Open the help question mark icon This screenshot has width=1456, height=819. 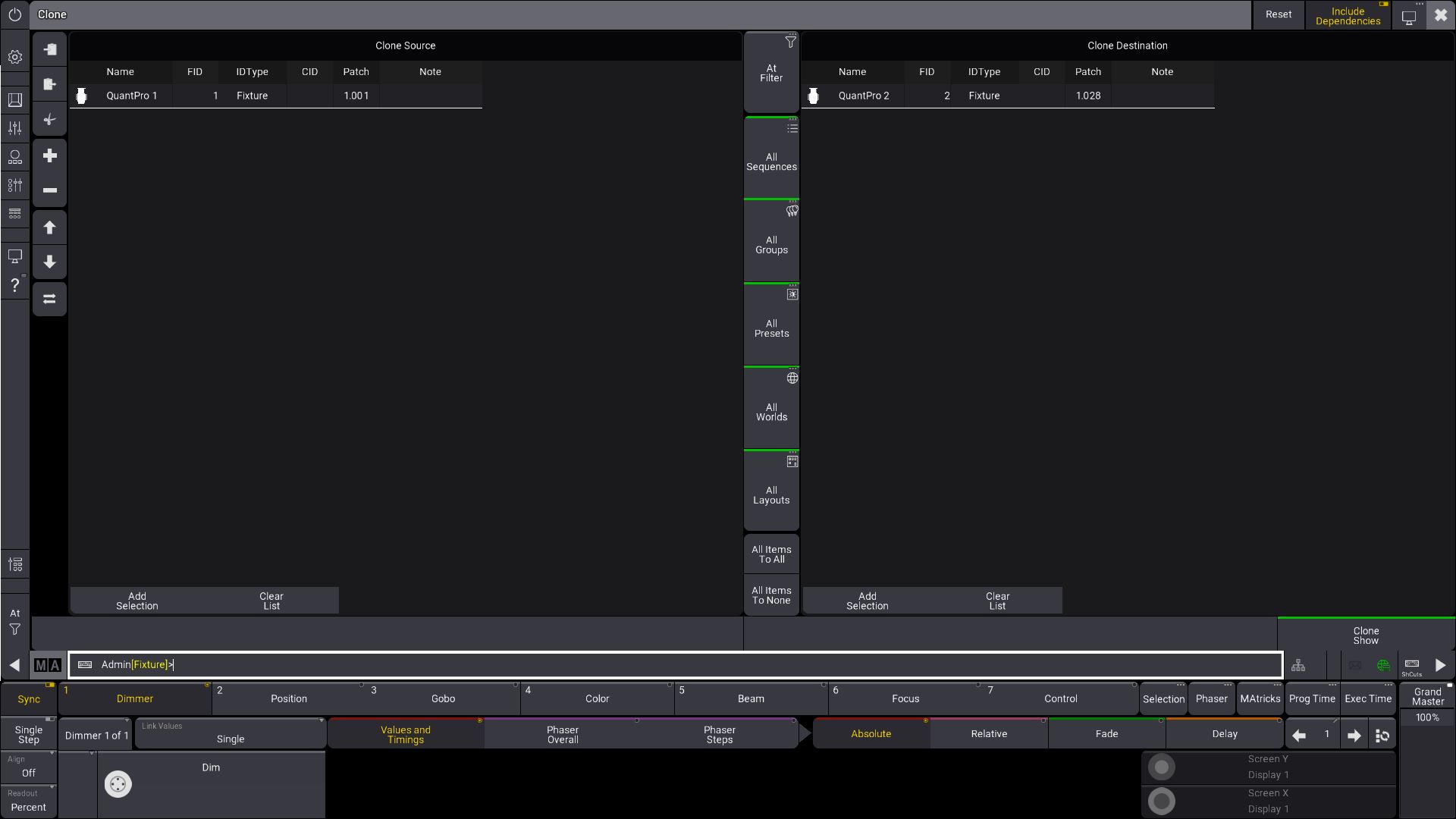[14, 285]
